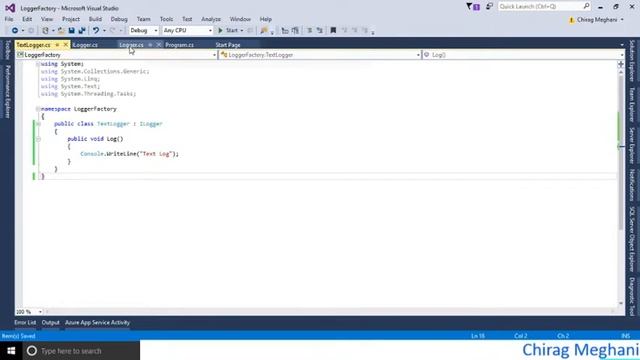Switch to the ILogger.cs tab
Image resolution: width=640 pixels, height=360 pixels.
pos(85,45)
